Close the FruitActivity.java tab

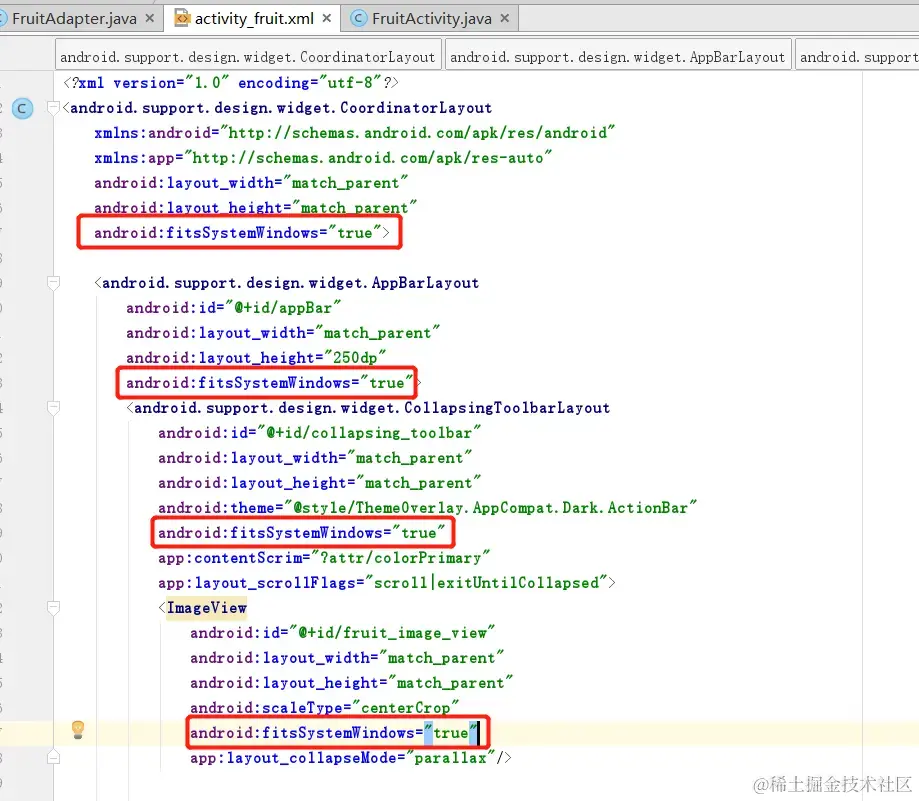[505, 18]
